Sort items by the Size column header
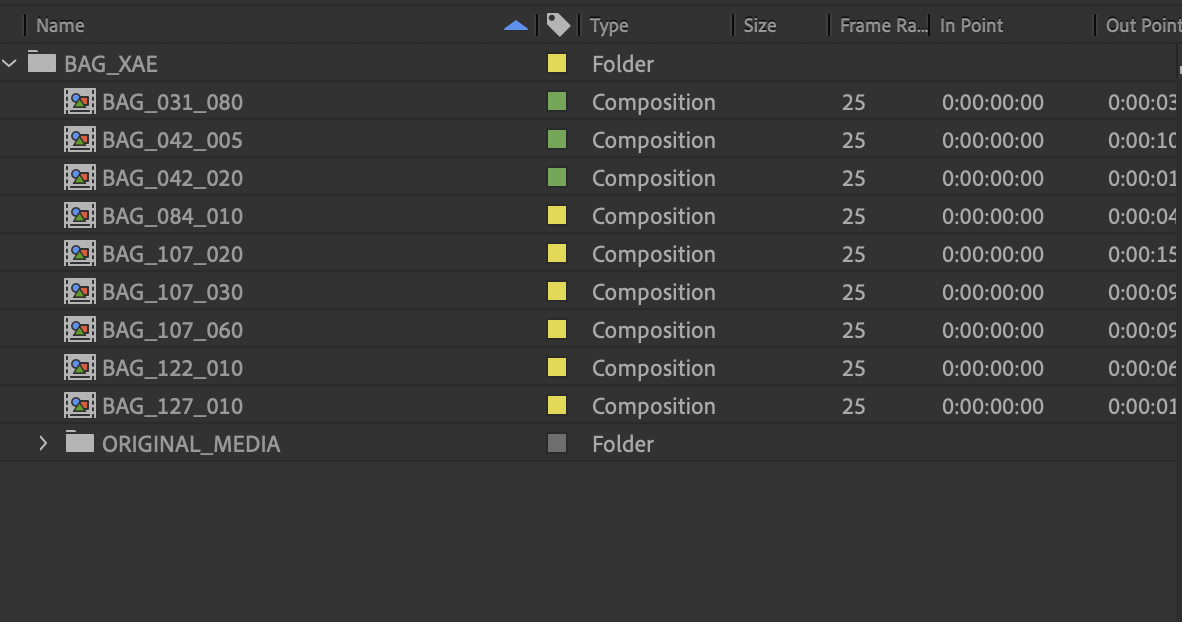This screenshot has height=622, width=1182. coord(760,26)
